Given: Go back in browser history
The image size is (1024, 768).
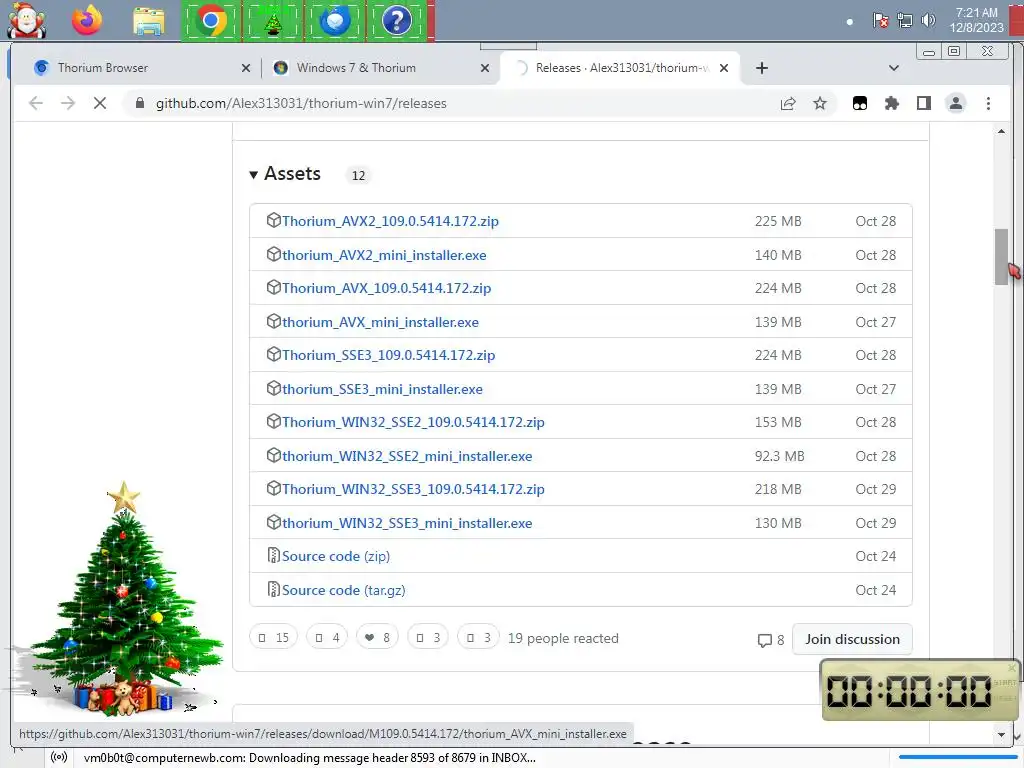Looking at the screenshot, I should [36, 103].
